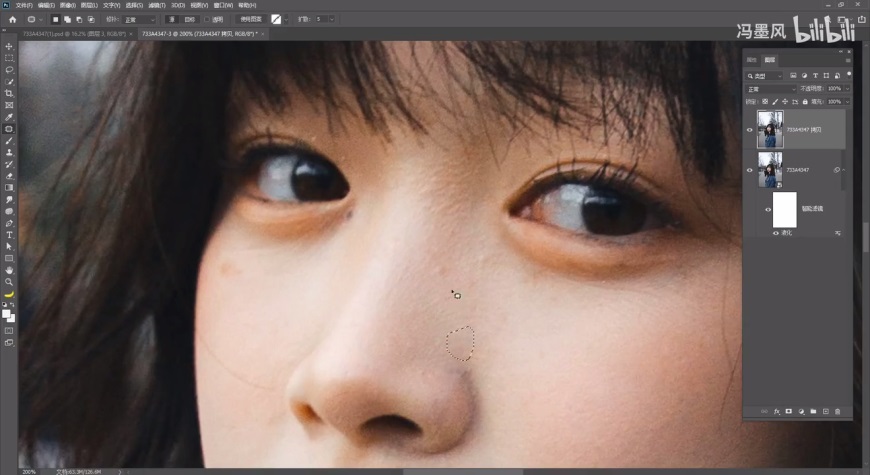
Task: Open the 扩散 value dropdown
Action: (331, 19)
